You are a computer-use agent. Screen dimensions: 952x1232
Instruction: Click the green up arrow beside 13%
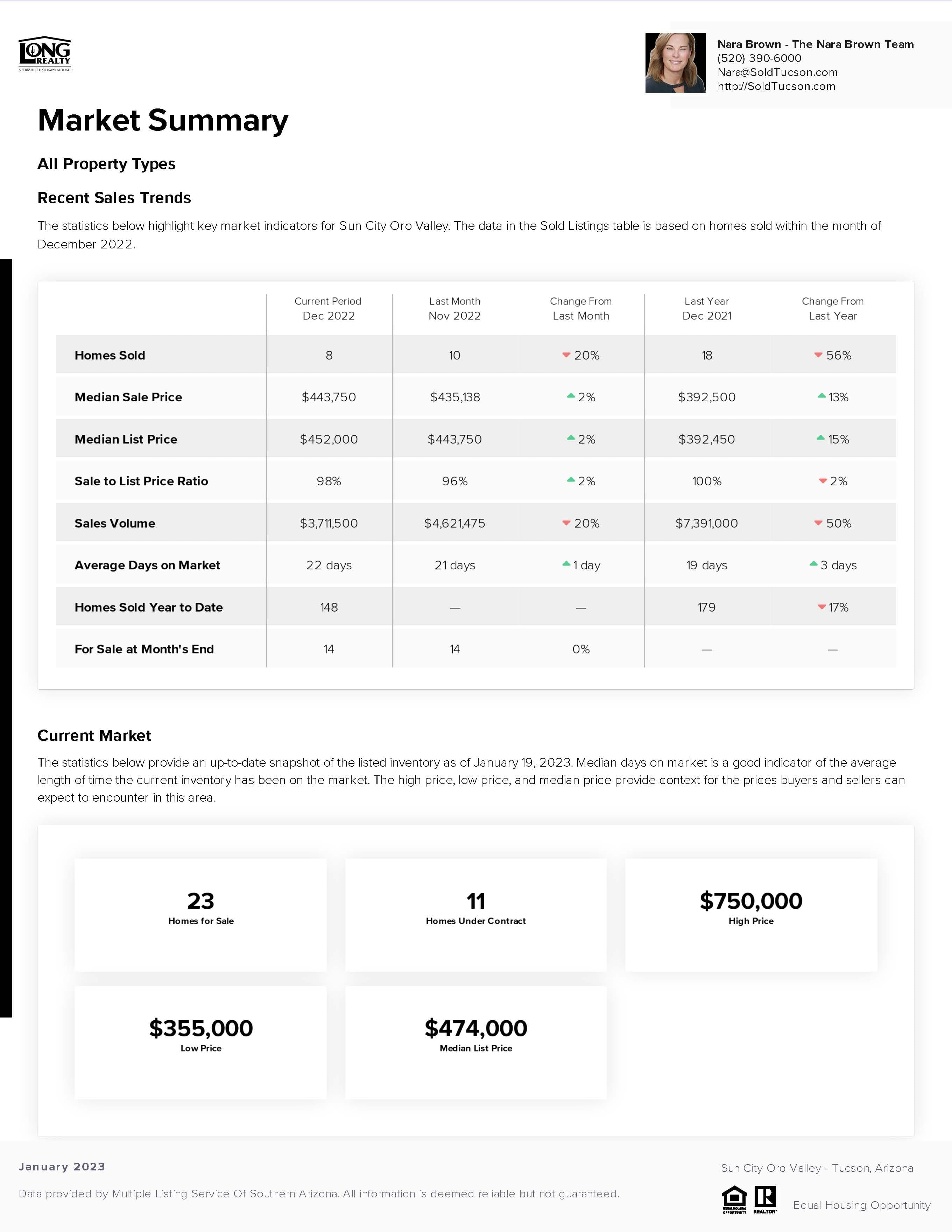[x=822, y=396]
